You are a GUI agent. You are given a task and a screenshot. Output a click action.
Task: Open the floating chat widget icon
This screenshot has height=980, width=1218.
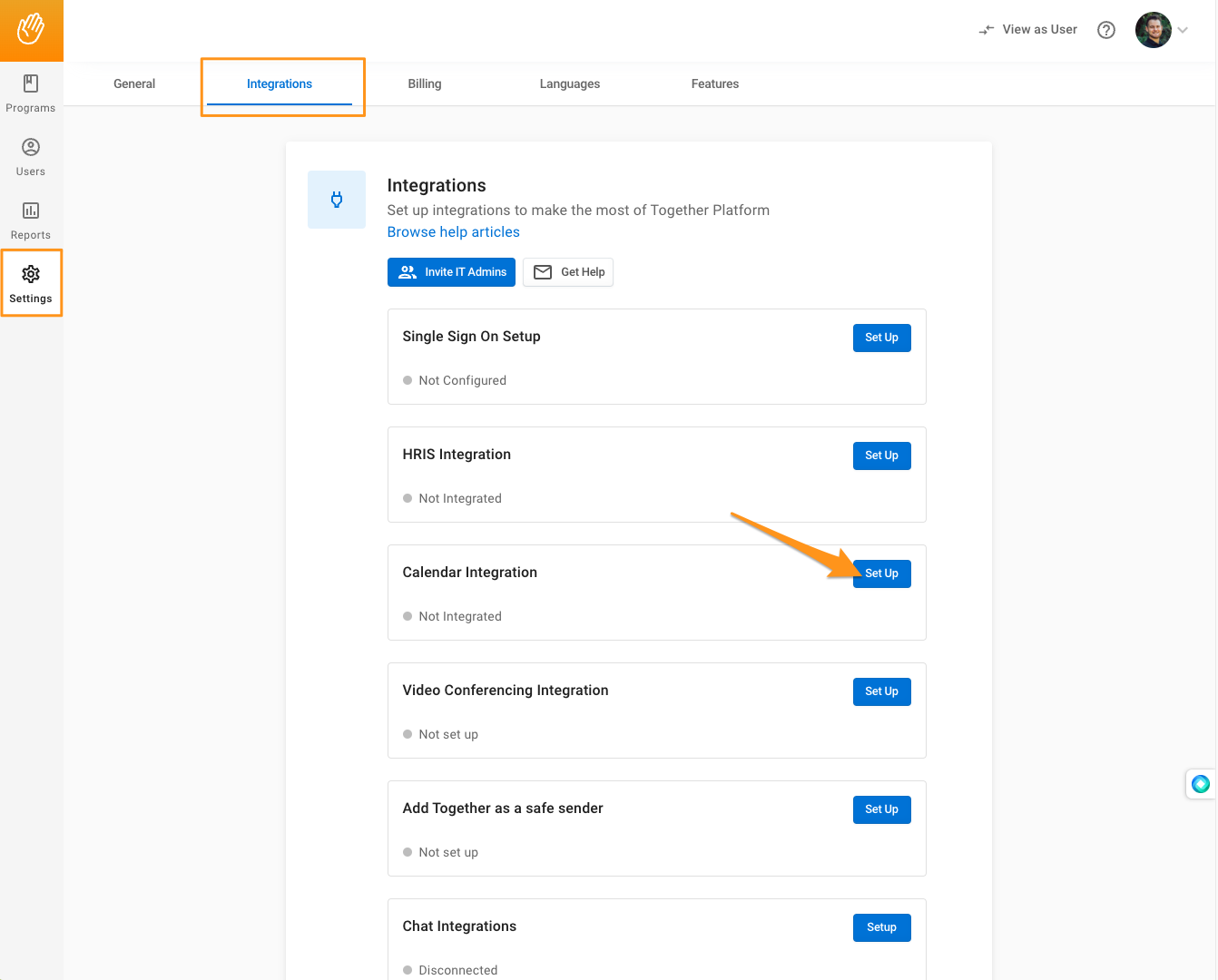coord(1200,784)
